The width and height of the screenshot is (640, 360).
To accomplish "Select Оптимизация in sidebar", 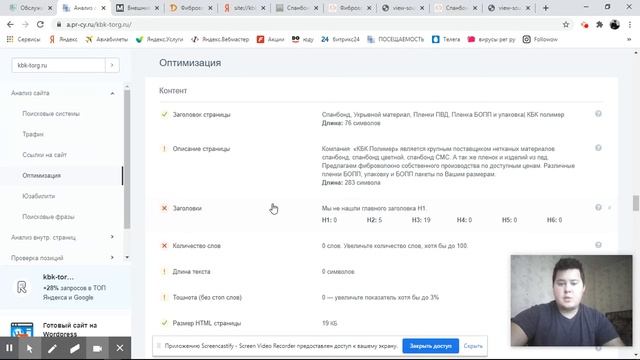I will [x=42, y=176].
